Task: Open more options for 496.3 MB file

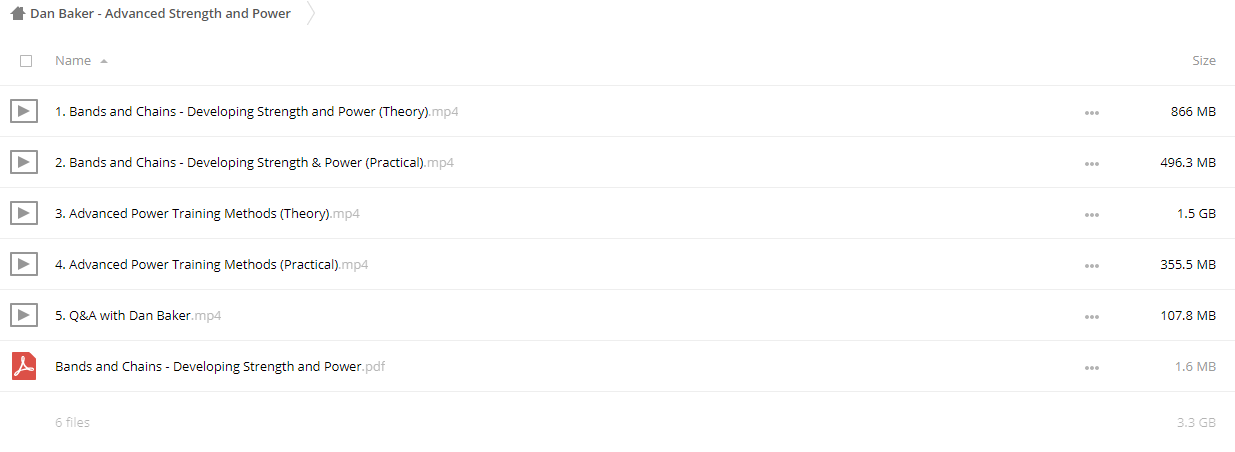Action: [1091, 164]
